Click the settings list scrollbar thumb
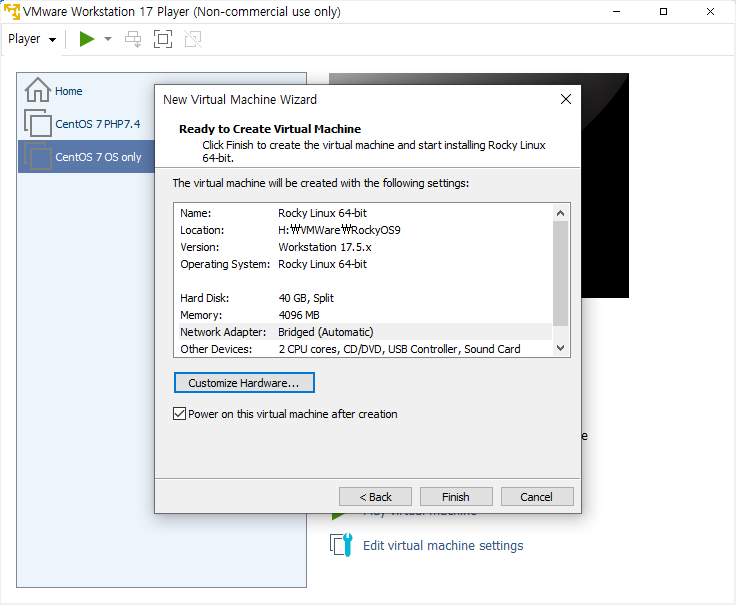This screenshot has width=736, height=605. click(560, 273)
